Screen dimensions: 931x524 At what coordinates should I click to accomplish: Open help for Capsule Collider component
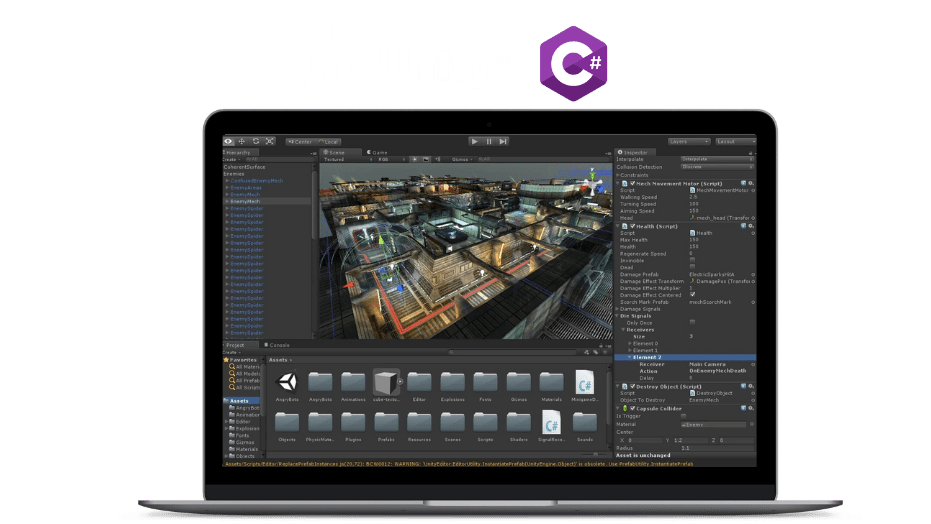(743, 408)
